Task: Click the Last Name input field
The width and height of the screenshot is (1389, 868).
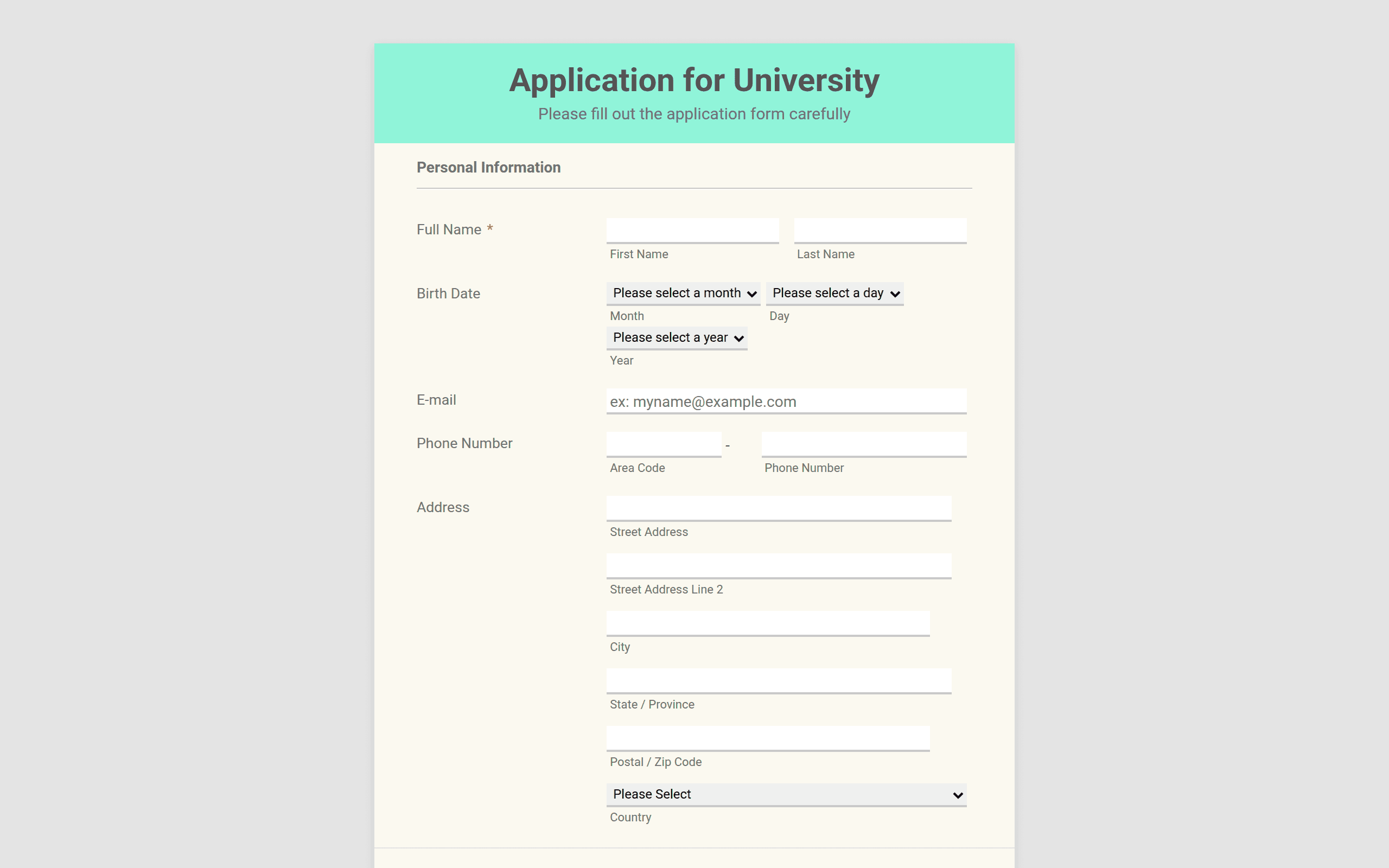Action: 880,231
